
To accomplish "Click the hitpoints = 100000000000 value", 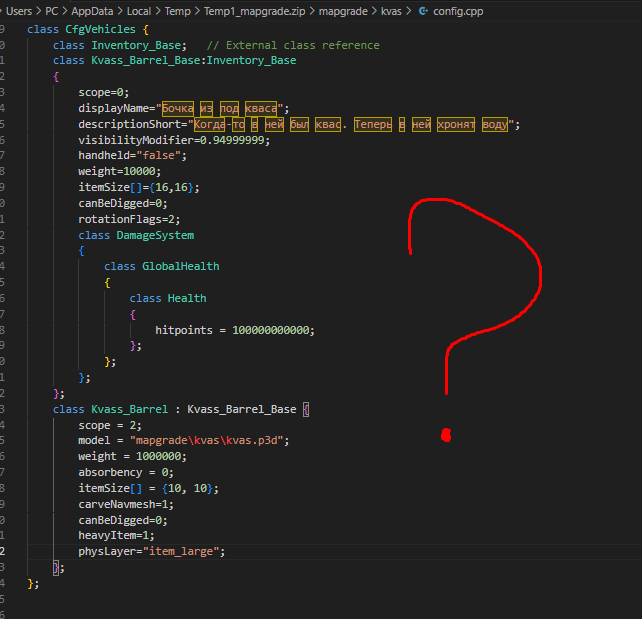I will tap(270, 330).
